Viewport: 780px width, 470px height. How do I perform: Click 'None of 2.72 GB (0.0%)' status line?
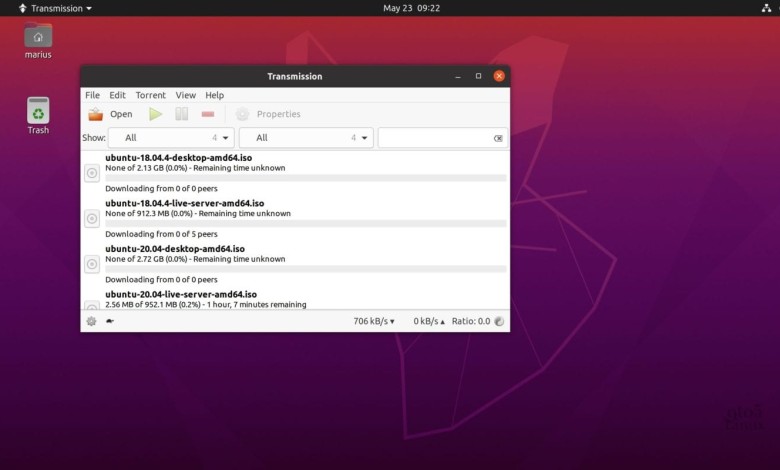[x=195, y=259]
